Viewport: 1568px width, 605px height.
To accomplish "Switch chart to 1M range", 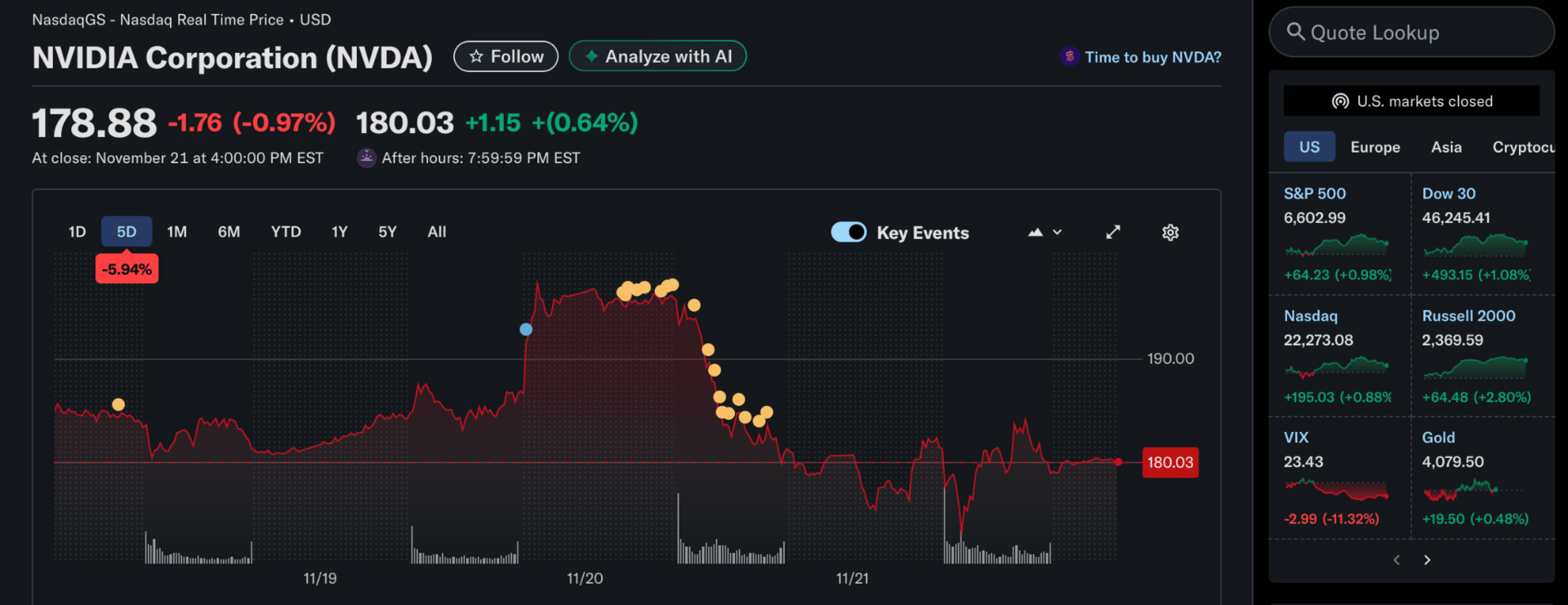I will [x=177, y=232].
